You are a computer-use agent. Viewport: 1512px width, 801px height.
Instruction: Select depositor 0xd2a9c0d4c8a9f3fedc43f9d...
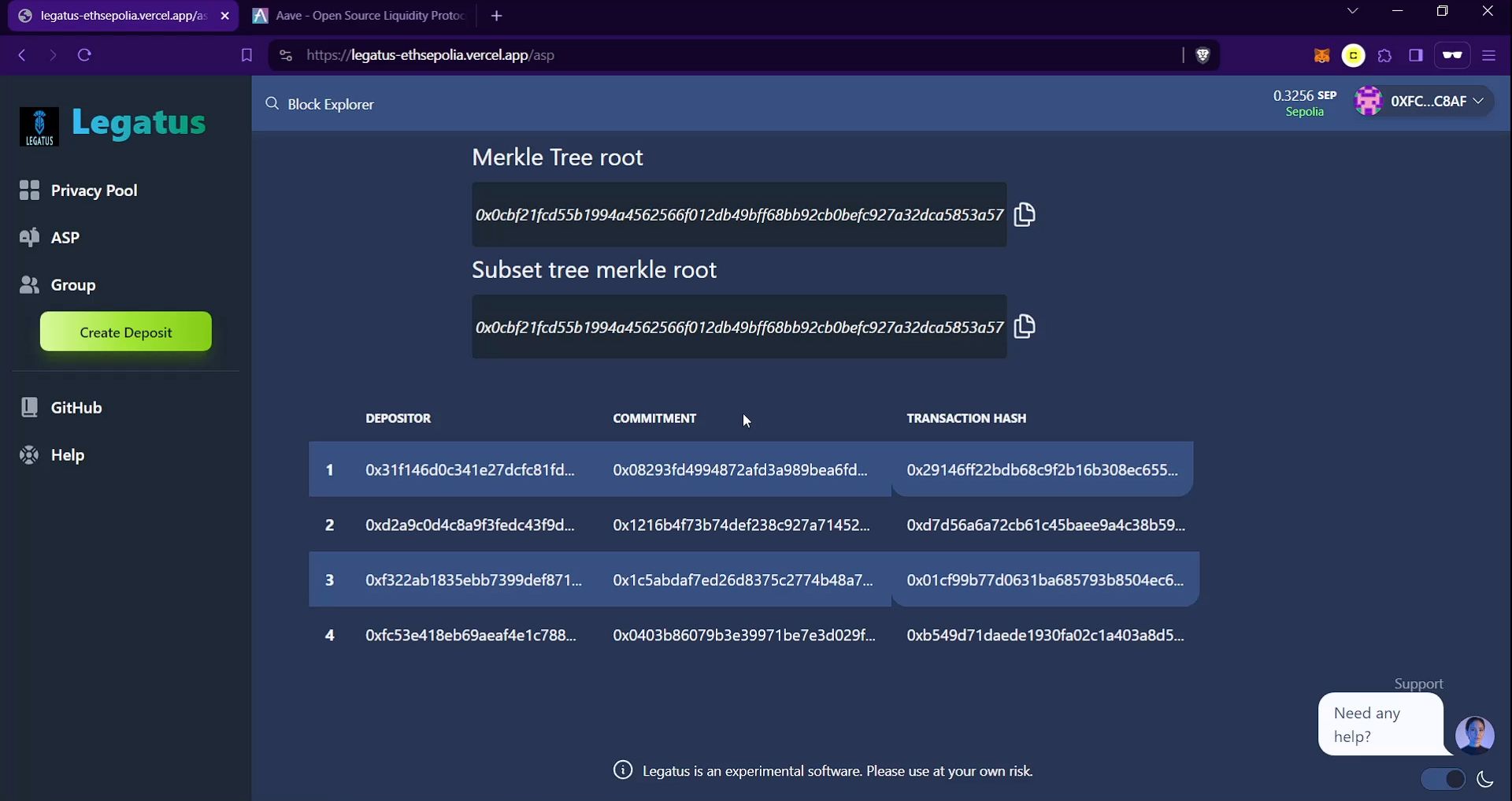pos(470,525)
